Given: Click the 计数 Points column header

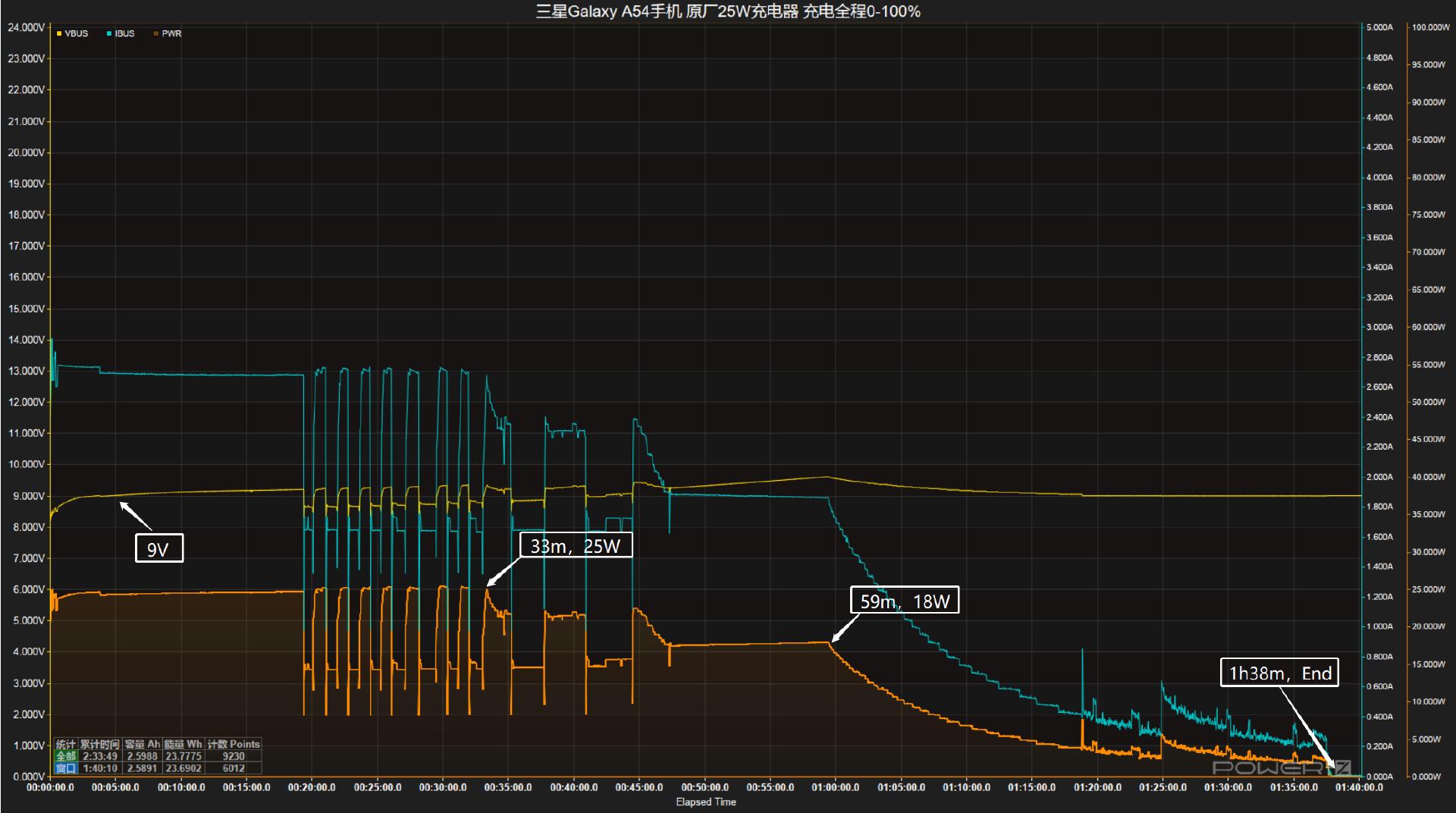Looking at the screenshot, I should 234,744.
